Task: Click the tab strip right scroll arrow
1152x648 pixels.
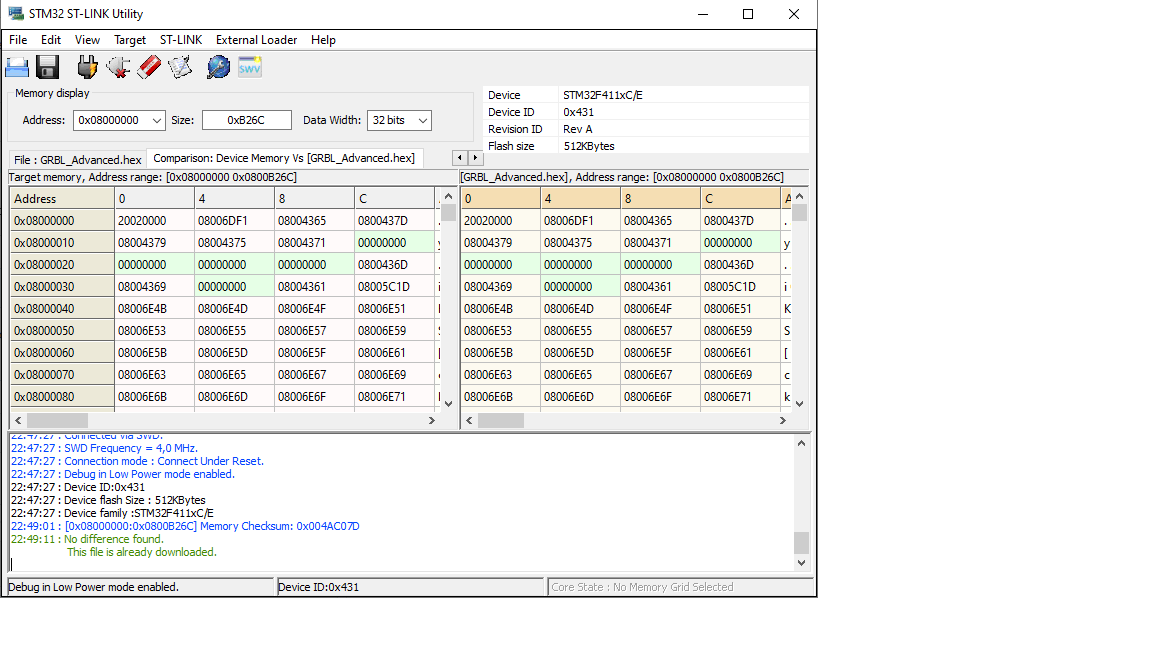Action: coord(475,157)
